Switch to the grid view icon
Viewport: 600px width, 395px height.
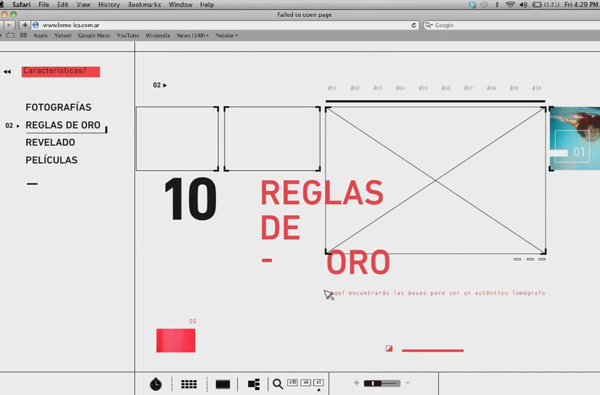[189, 384]
